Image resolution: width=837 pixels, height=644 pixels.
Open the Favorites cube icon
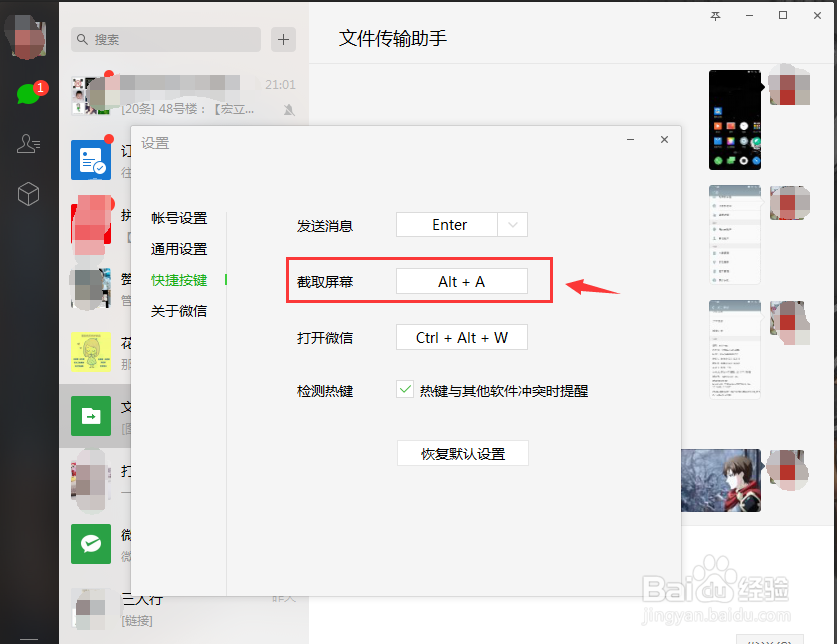[28, 194]
